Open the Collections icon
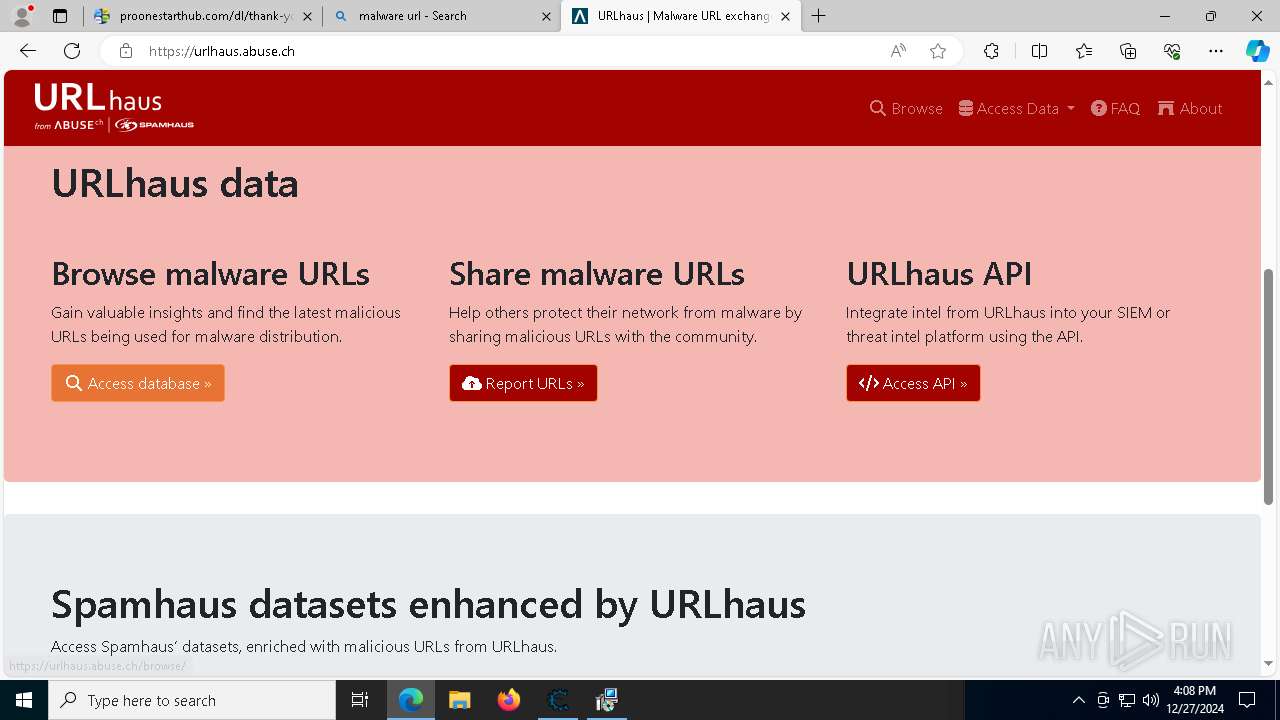The image size is (1280, 720). 1128,51
